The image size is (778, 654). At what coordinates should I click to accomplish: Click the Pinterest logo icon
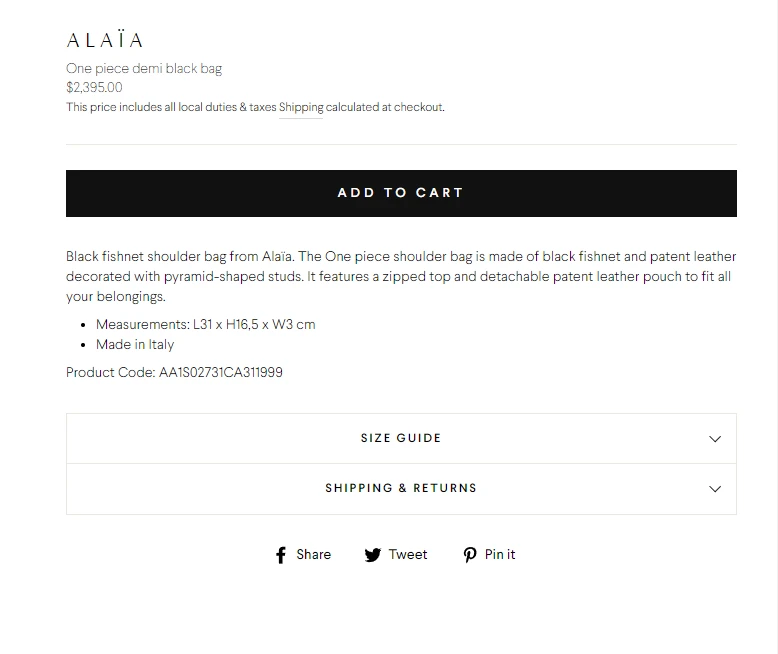click(470, 555)
